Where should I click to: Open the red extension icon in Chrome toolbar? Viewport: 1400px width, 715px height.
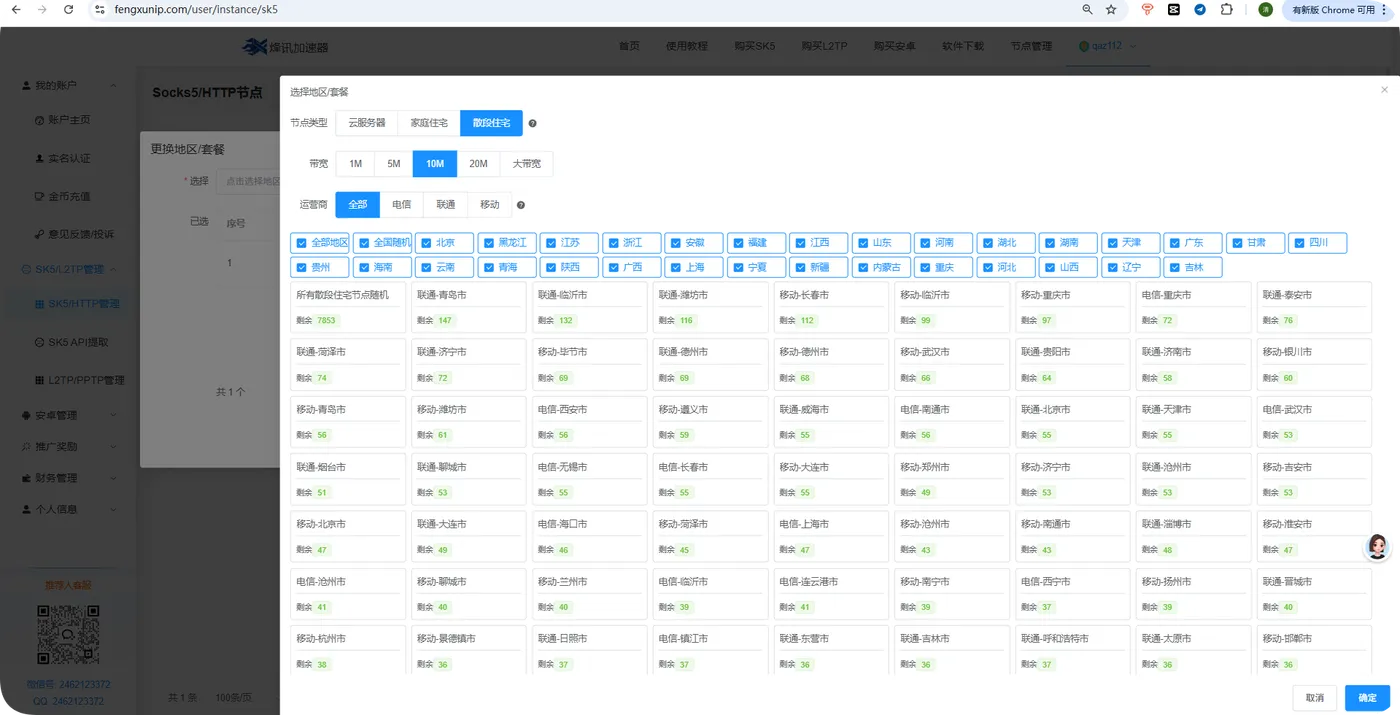point(1148,9)
